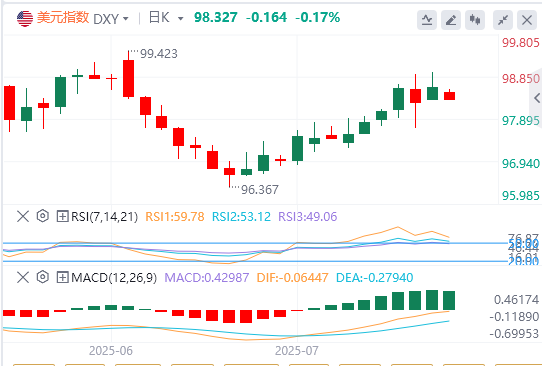The height and width of the screenshot is (366, 542).
Task: Click the 美元指数 title label
Action: coord(63,18)
